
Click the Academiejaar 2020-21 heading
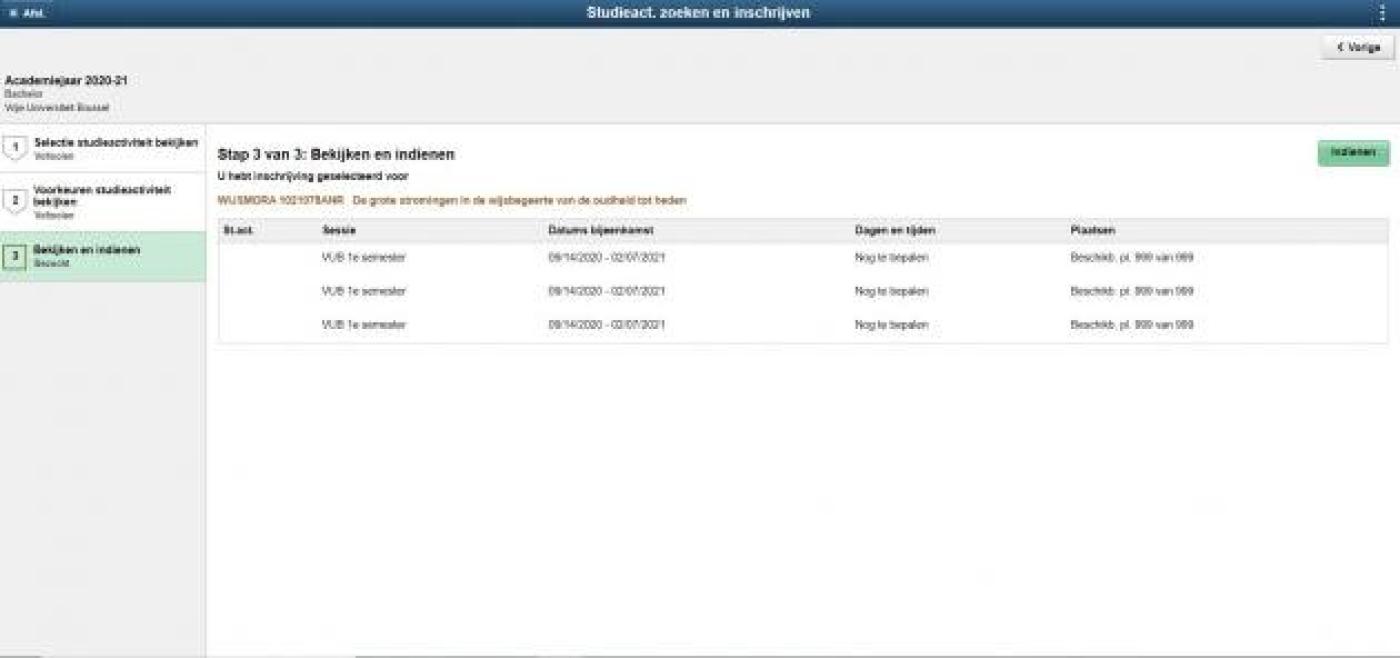click(x=66, y=80)
